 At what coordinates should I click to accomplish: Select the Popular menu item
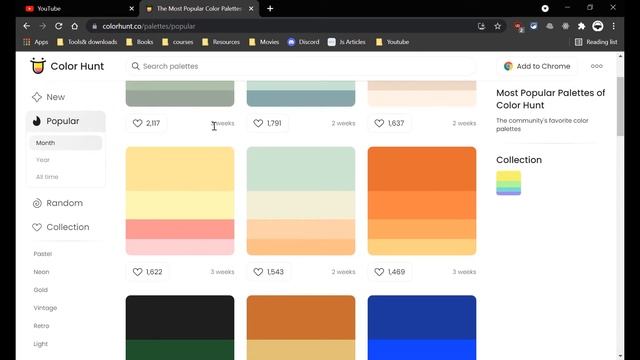66,121
